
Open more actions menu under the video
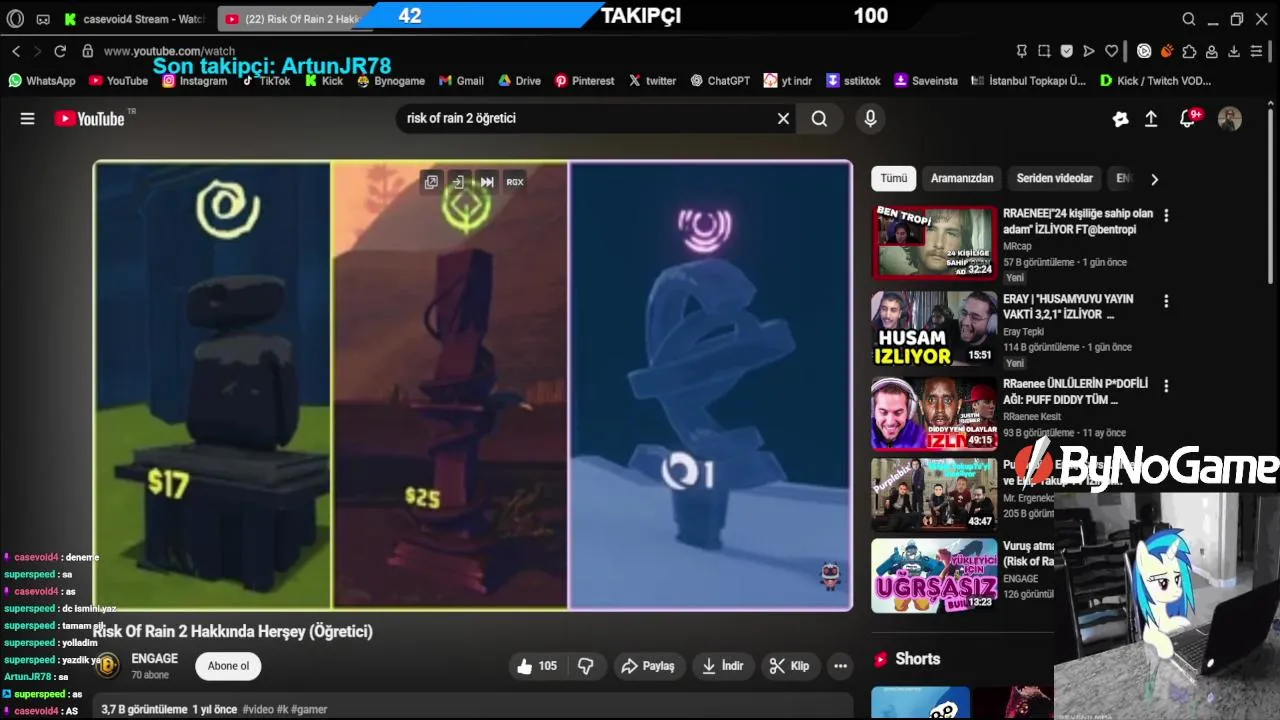[840, 666]
